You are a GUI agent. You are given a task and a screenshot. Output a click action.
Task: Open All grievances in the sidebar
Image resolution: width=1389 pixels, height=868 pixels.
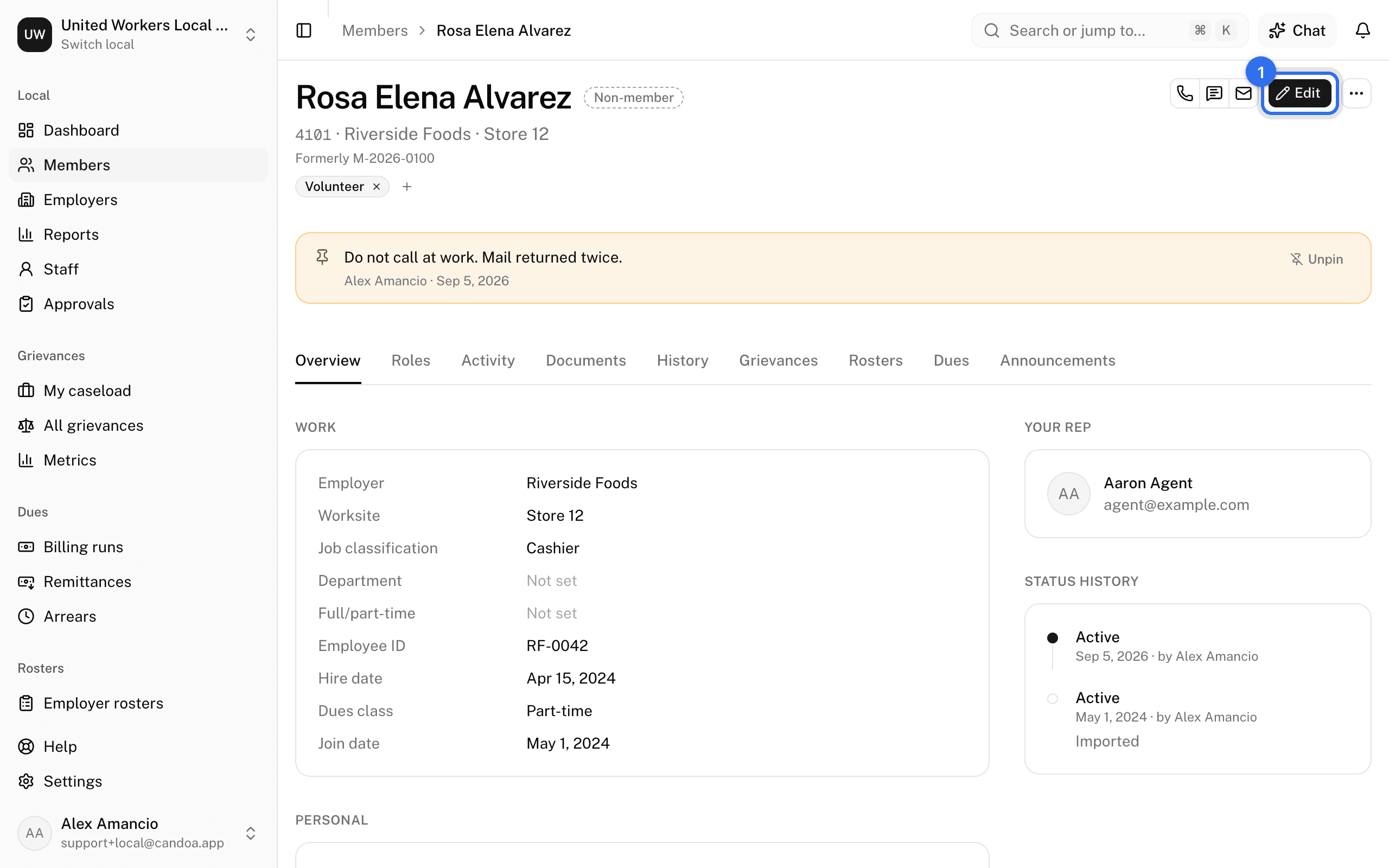pos(138,425)
